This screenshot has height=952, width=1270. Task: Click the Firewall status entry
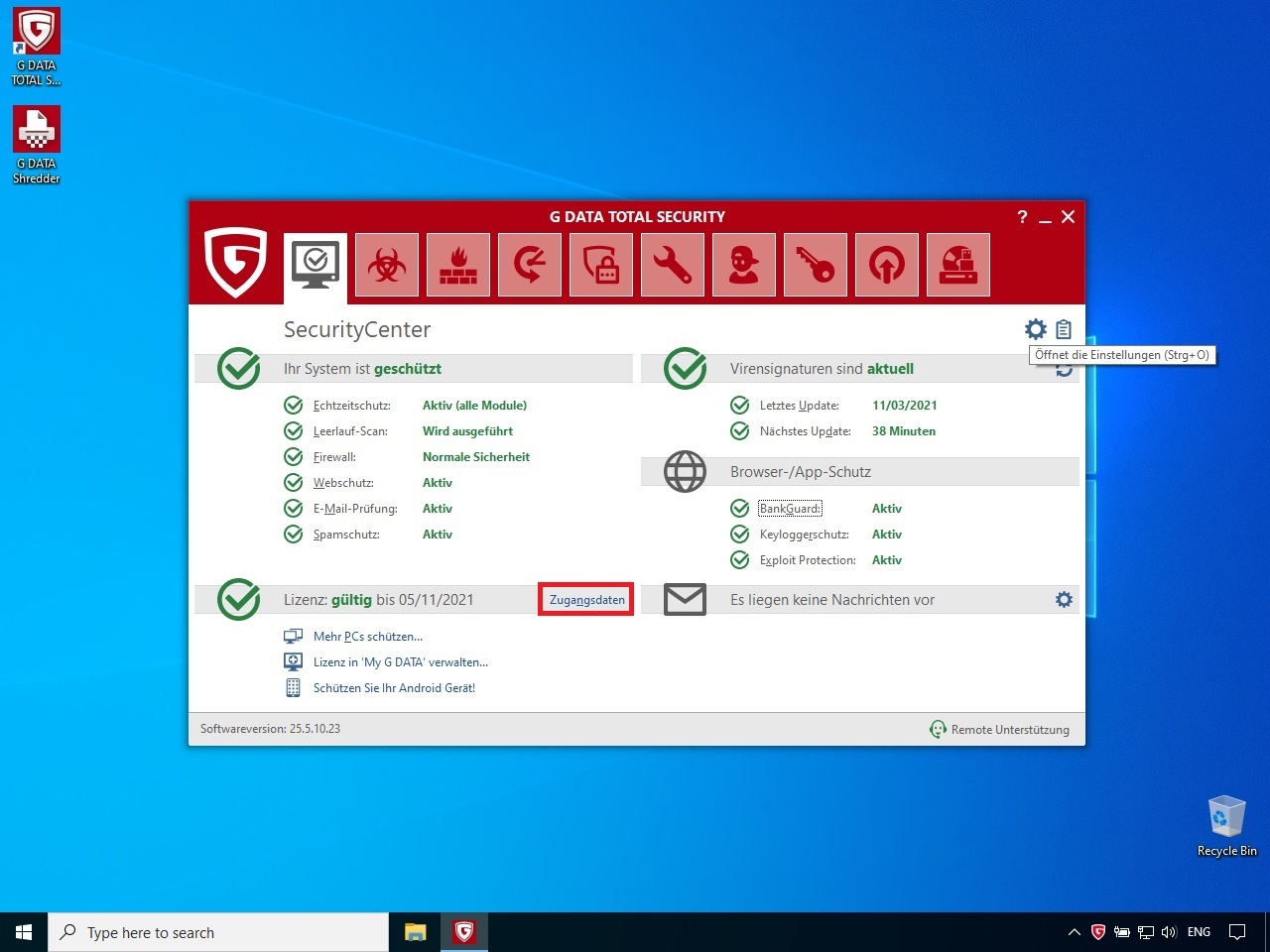pyautogui.click(x=334, y=457)
